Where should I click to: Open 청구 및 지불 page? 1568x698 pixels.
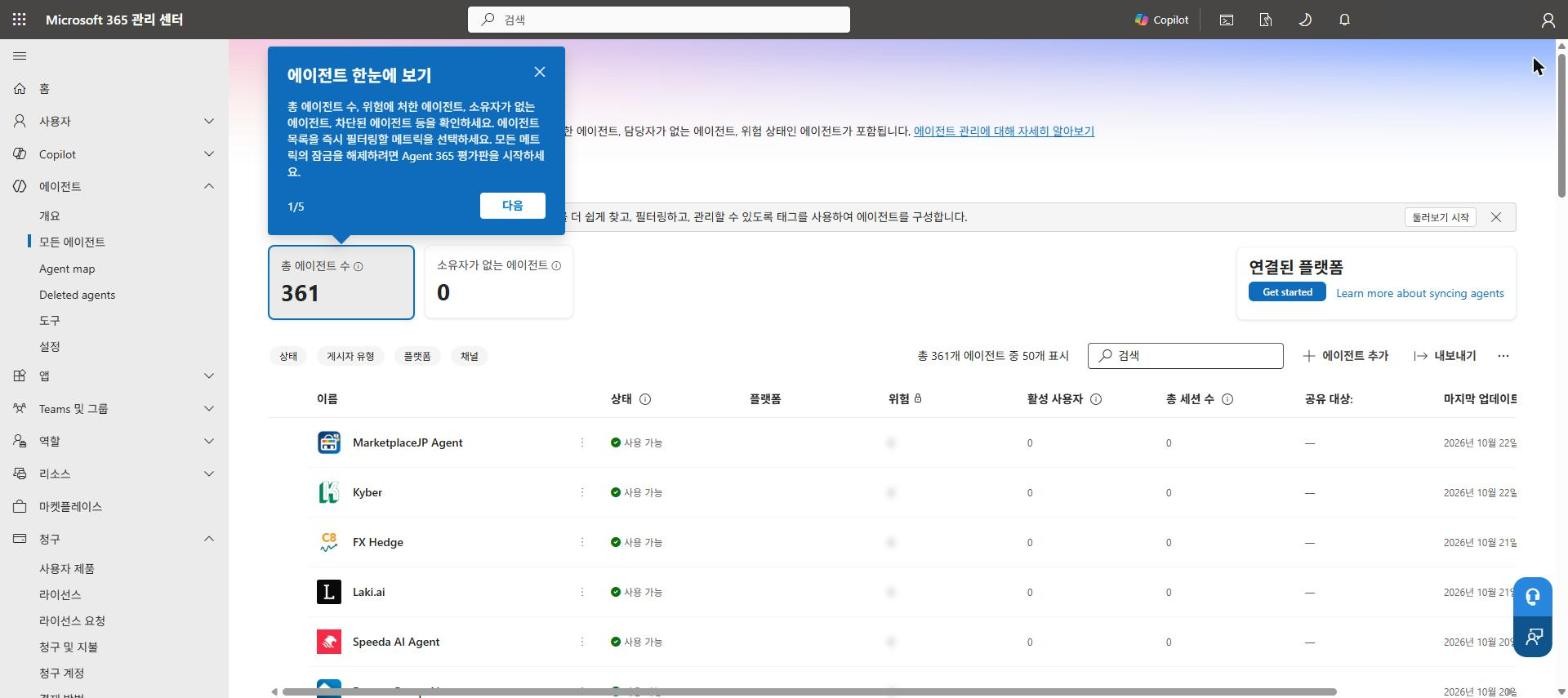tap(68, 647)
